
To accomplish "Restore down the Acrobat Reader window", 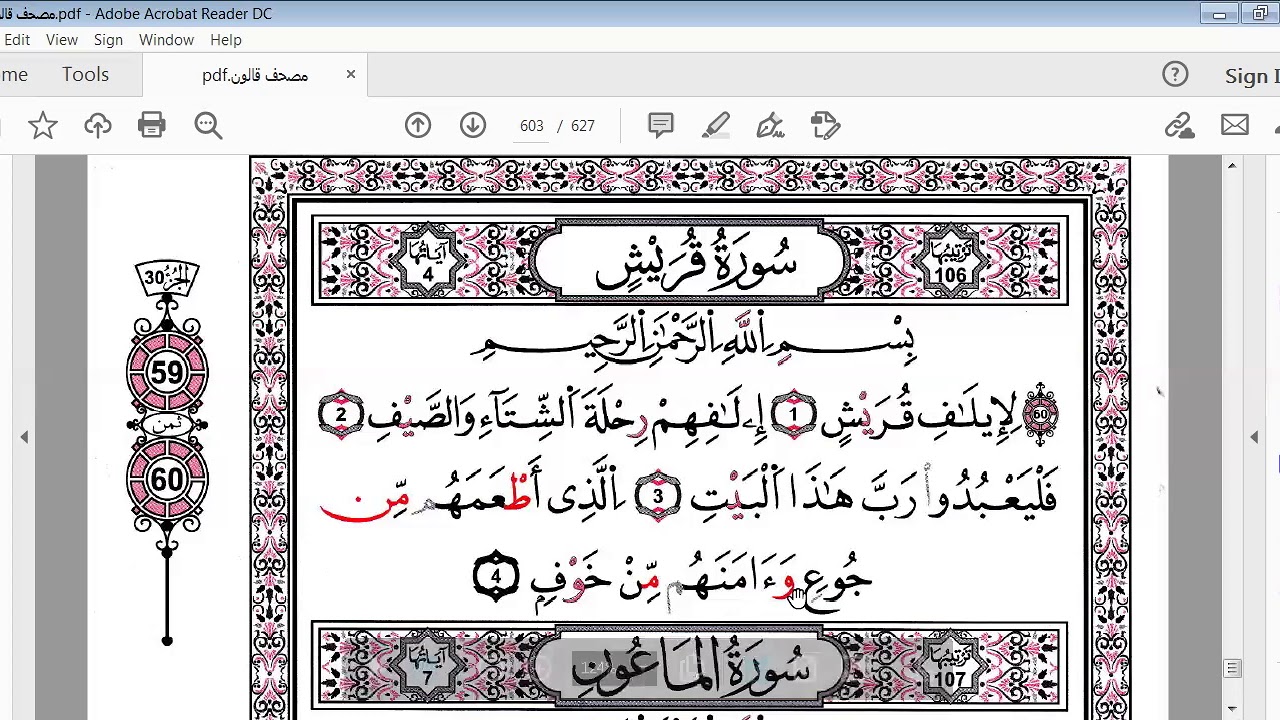I will tap(1259, 14).
